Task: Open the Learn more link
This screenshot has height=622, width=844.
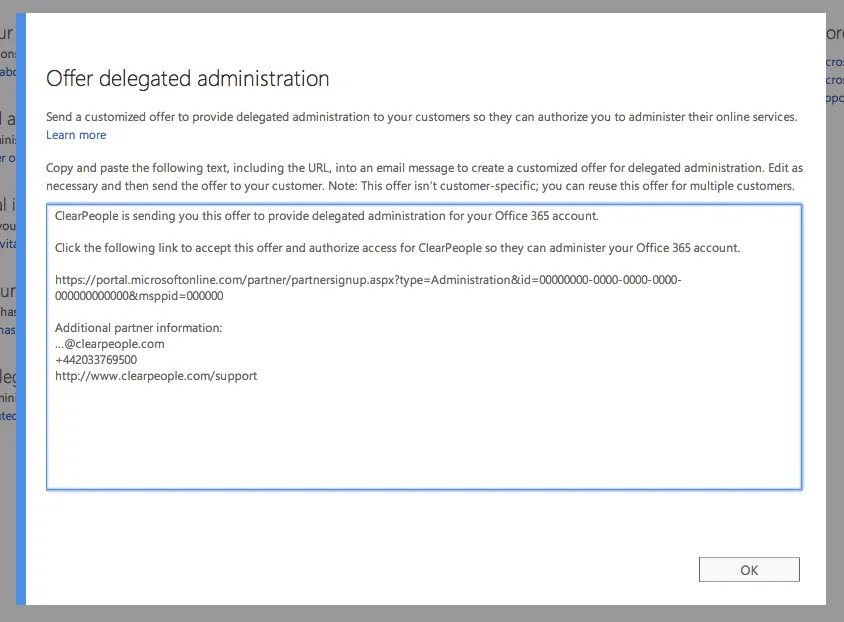Action: click(76, 135)
